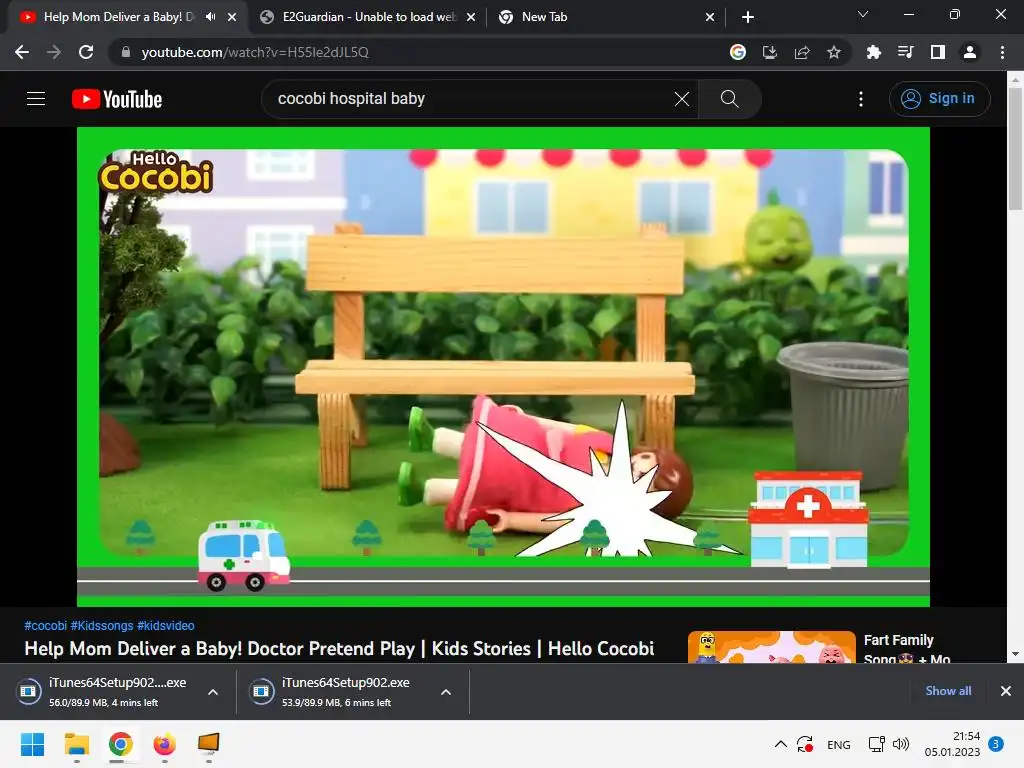Click the site lock icon in address bar
This screenshot has width=1024, height=768.
126,52
